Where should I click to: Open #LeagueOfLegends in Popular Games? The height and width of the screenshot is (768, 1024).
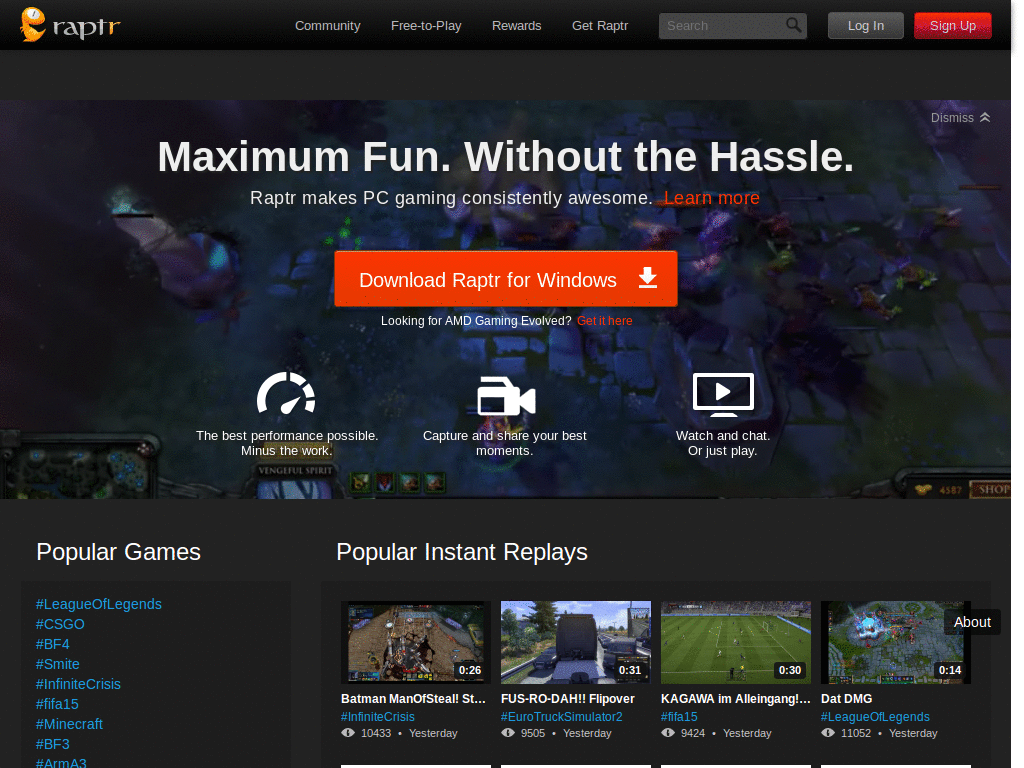(99, 604)
